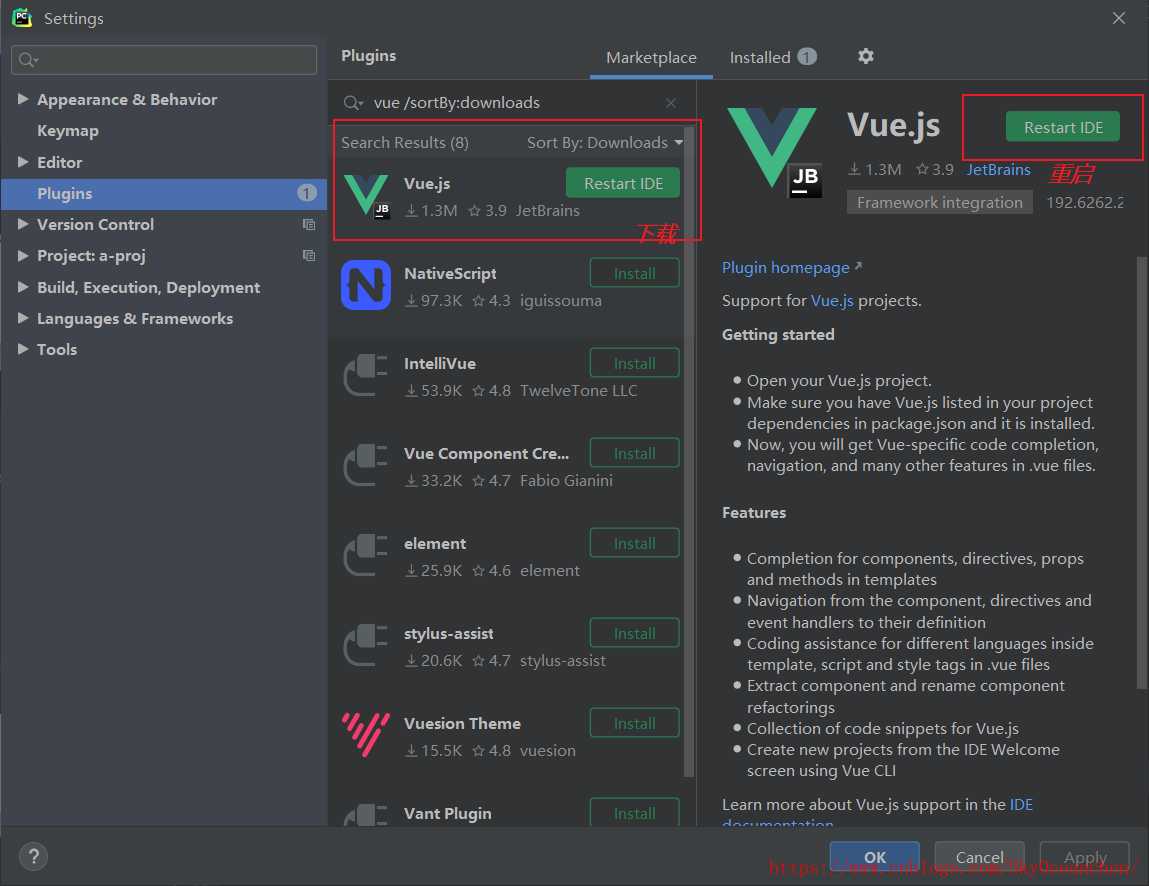Open the help question mark button
The height and width of the screenshot is (886, 1149).
[33, 856]
